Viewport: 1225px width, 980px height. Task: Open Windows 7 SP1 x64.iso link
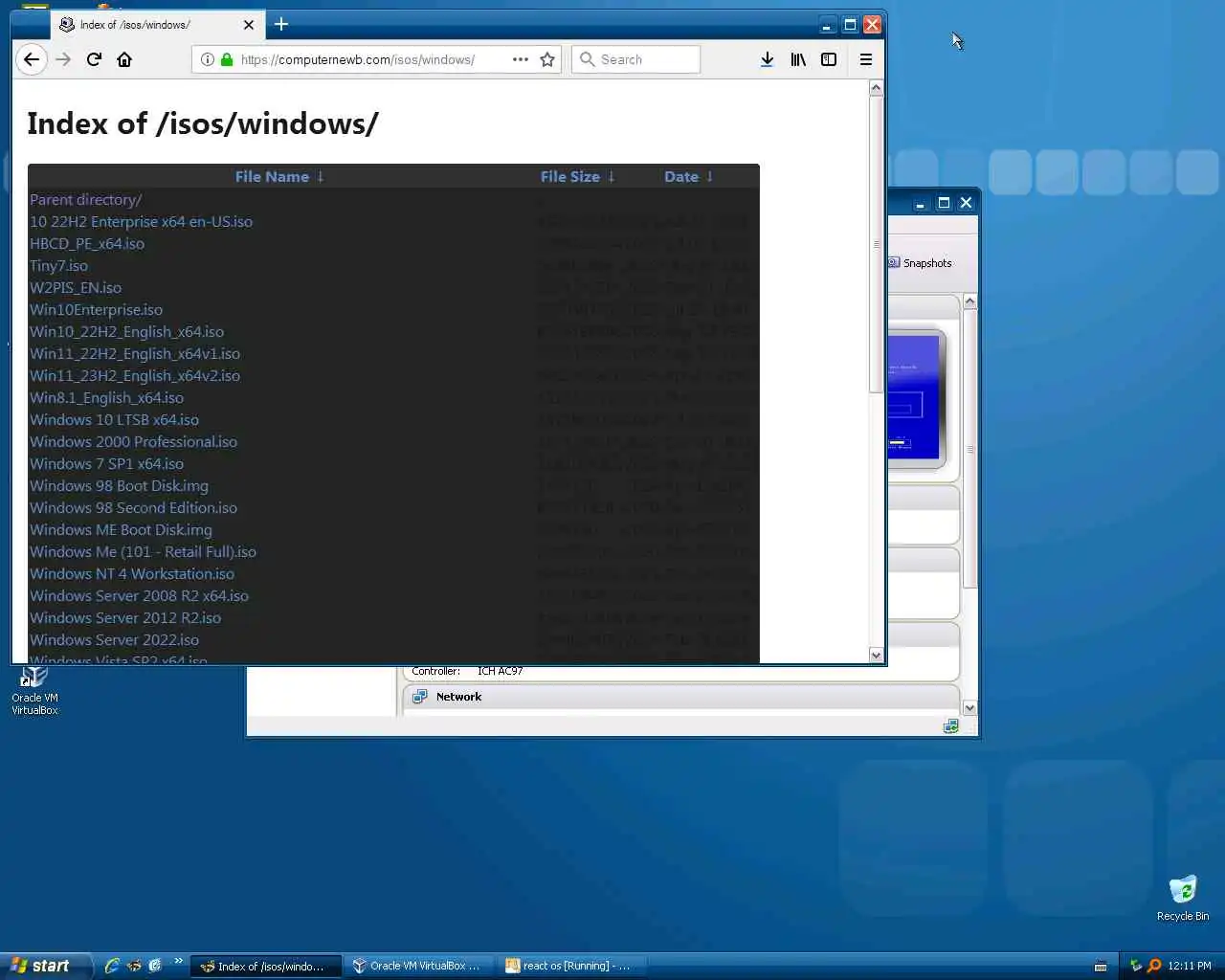pos(106,463)
